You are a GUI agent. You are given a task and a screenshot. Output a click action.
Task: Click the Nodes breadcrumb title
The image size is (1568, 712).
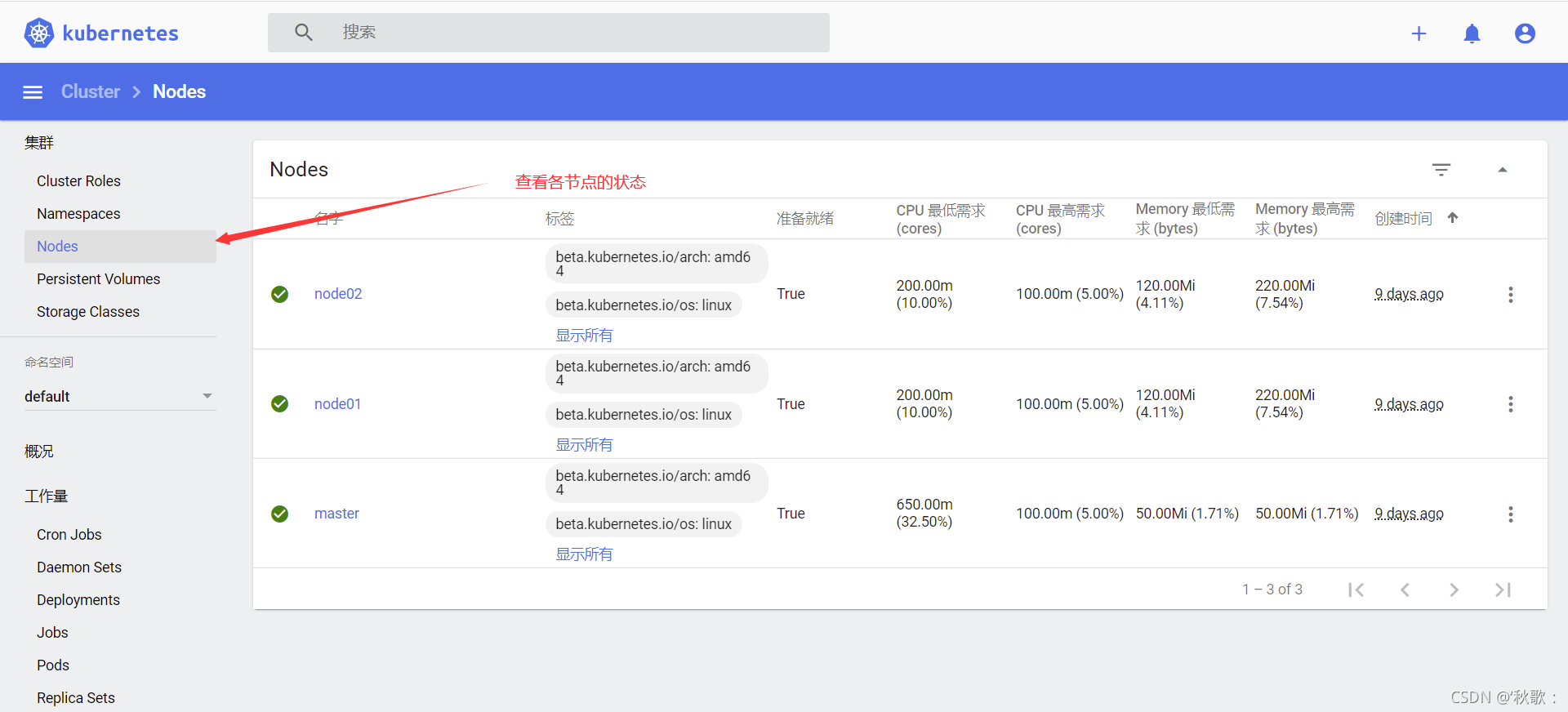180,91
